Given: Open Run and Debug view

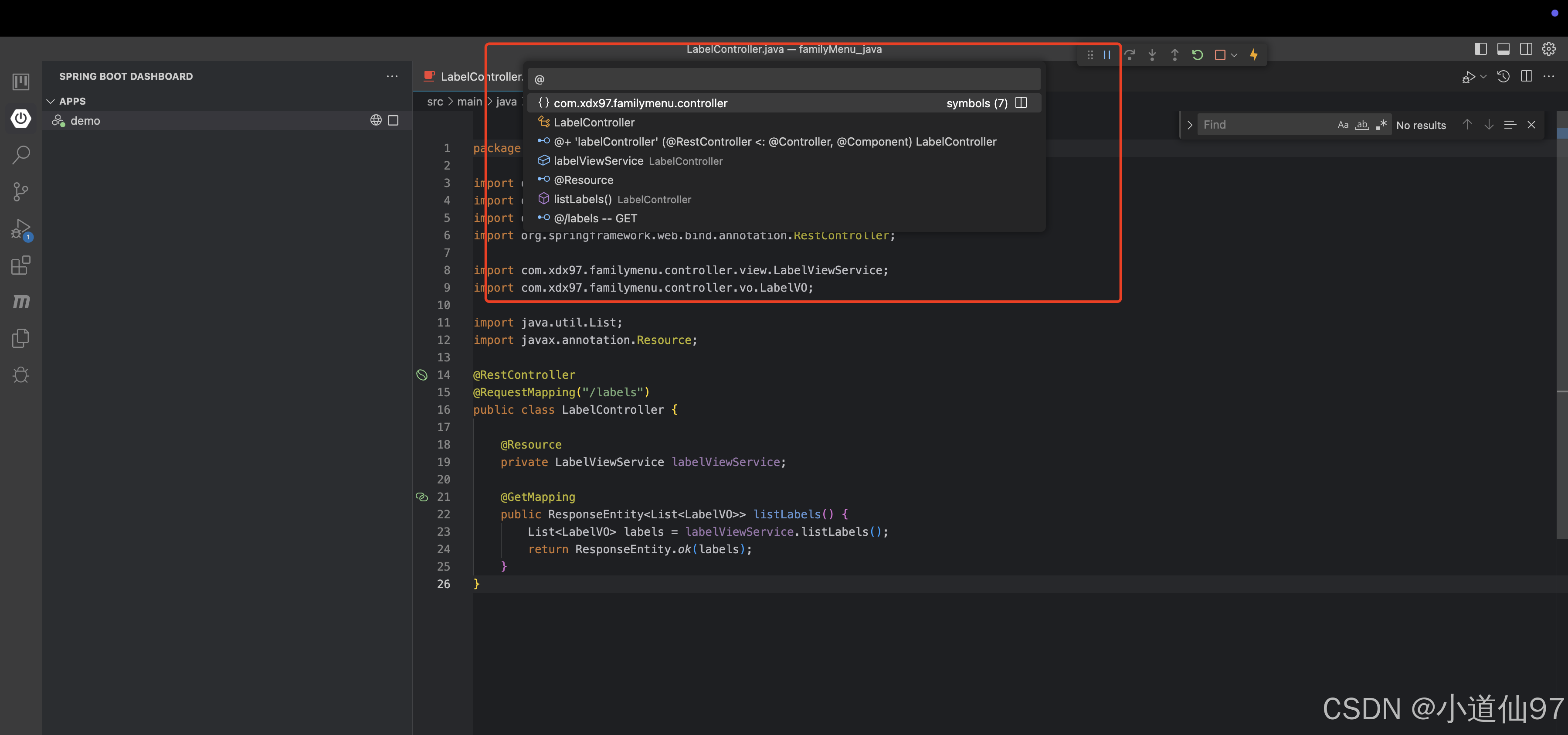Looking at the screenshot, I should click(20, 229).
